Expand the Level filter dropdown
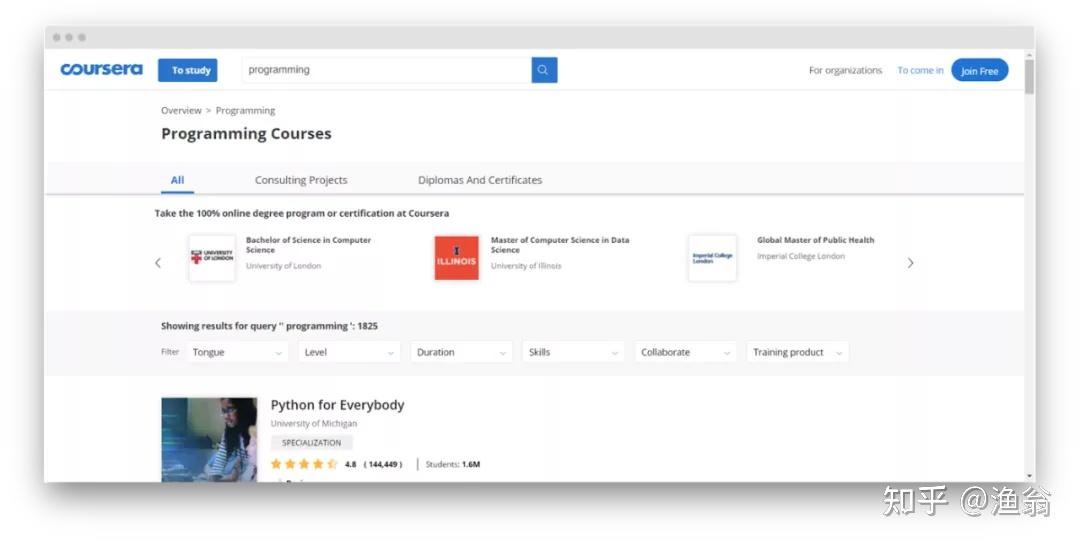1080x546 pixels. [x=349, y=352]
